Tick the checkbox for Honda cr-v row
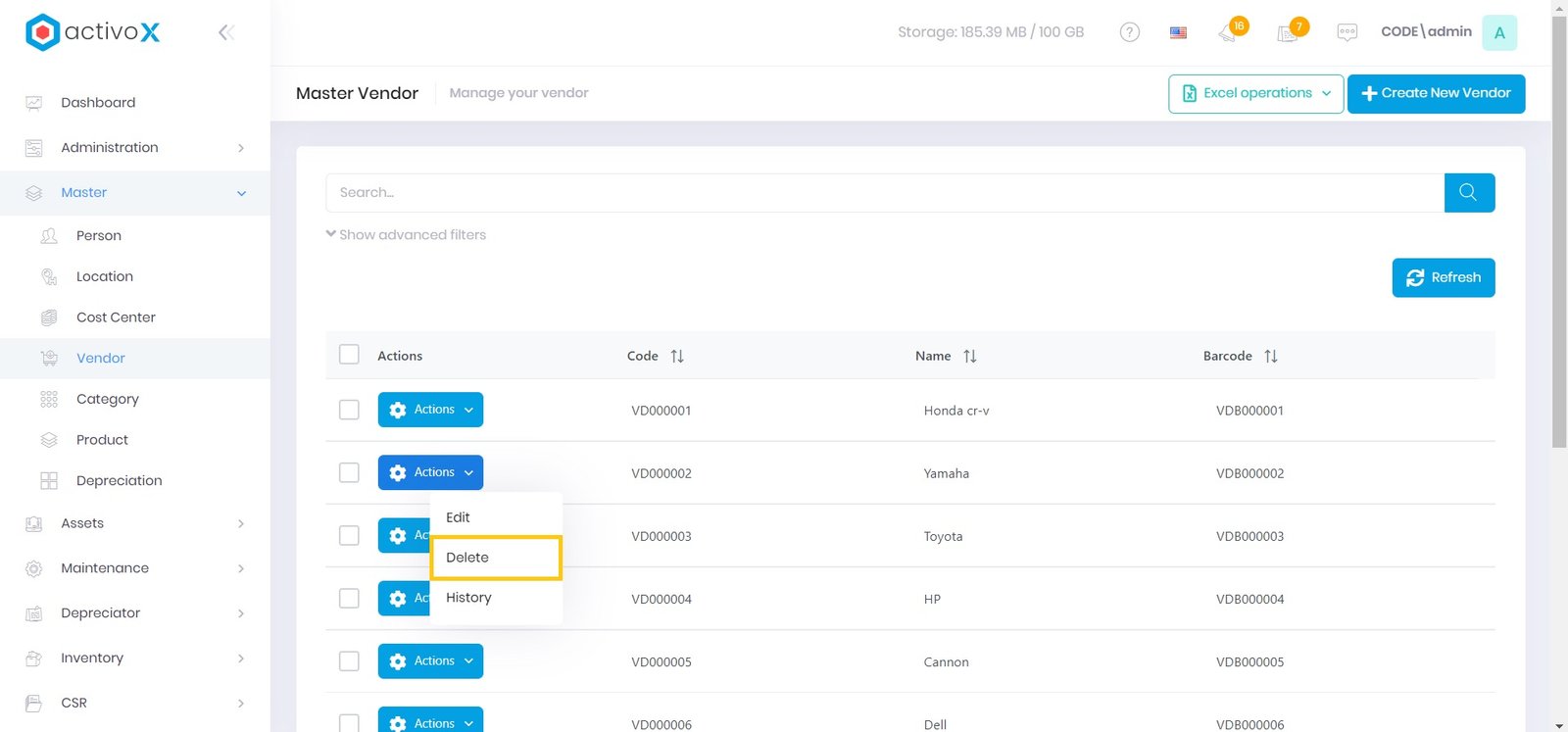This screenshot has height=732, width=1568. click(x=349, y=410)
